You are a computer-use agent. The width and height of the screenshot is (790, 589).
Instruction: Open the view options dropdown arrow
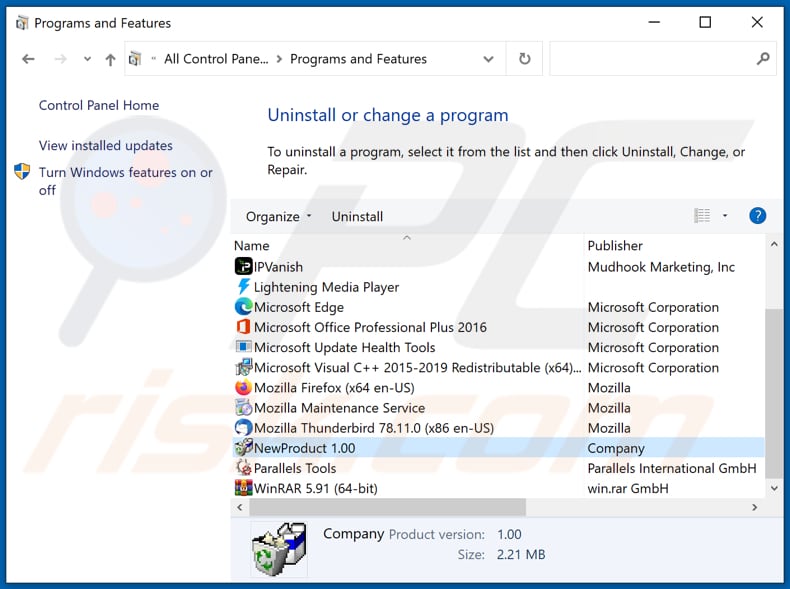point(725,216)
